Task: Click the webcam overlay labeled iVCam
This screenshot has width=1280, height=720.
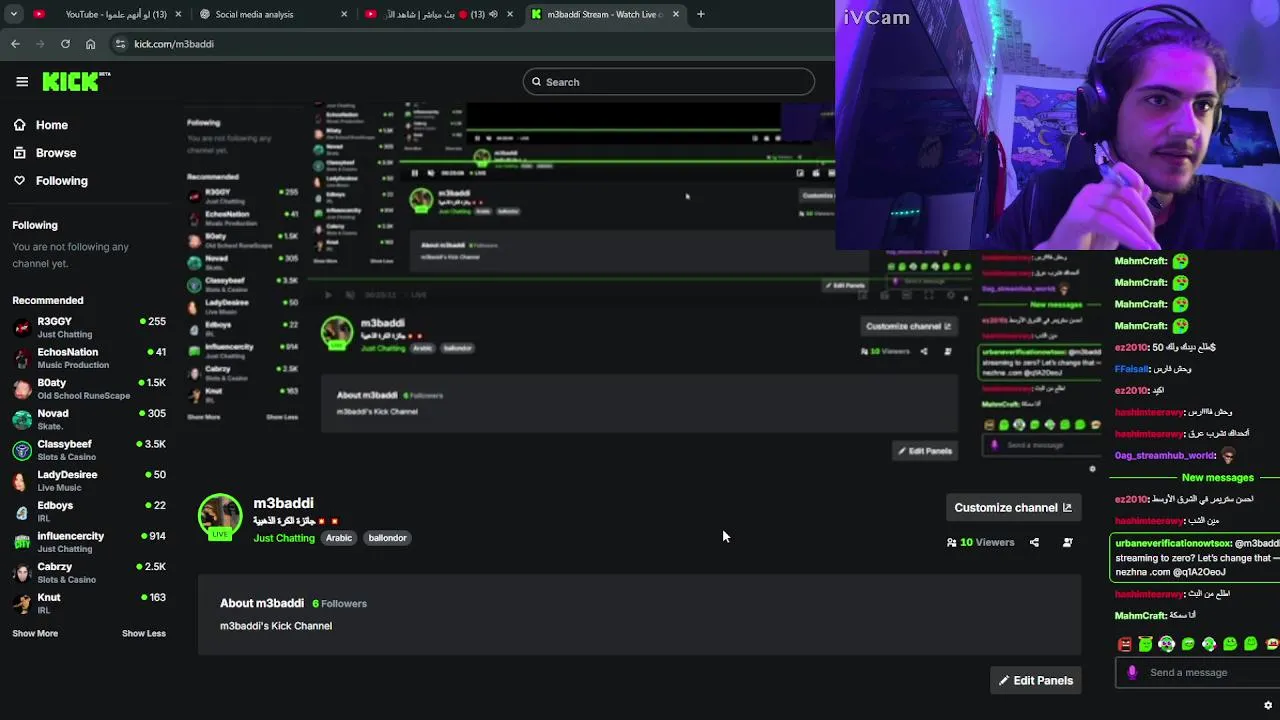Action: 1058,125
